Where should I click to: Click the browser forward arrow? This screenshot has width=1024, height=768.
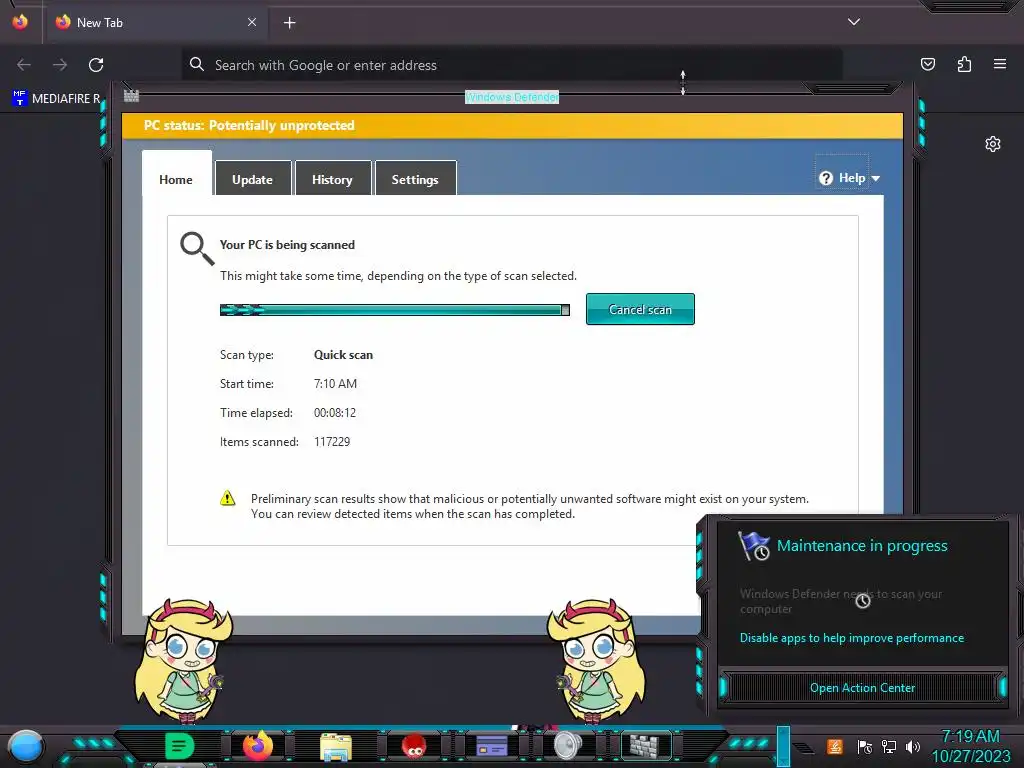60,65
